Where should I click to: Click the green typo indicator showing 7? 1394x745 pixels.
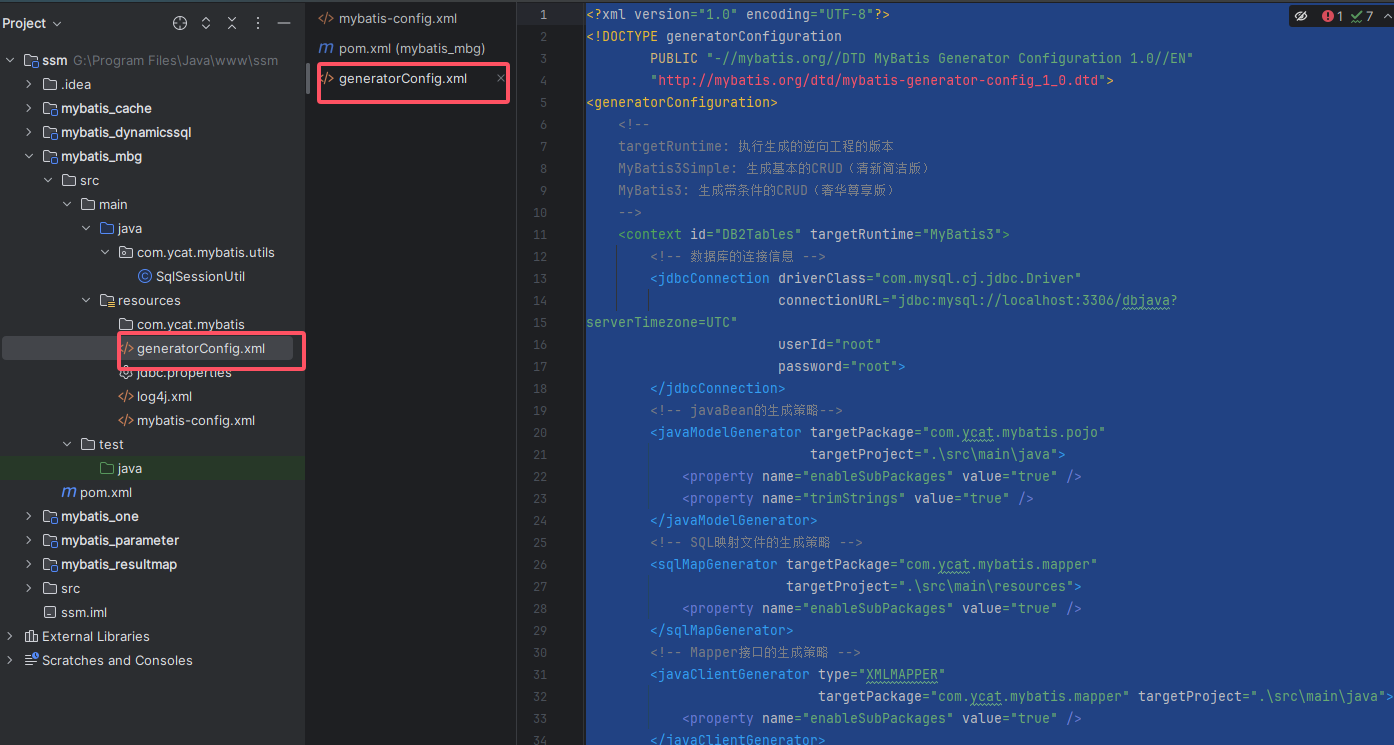[x=1362, y=16]
